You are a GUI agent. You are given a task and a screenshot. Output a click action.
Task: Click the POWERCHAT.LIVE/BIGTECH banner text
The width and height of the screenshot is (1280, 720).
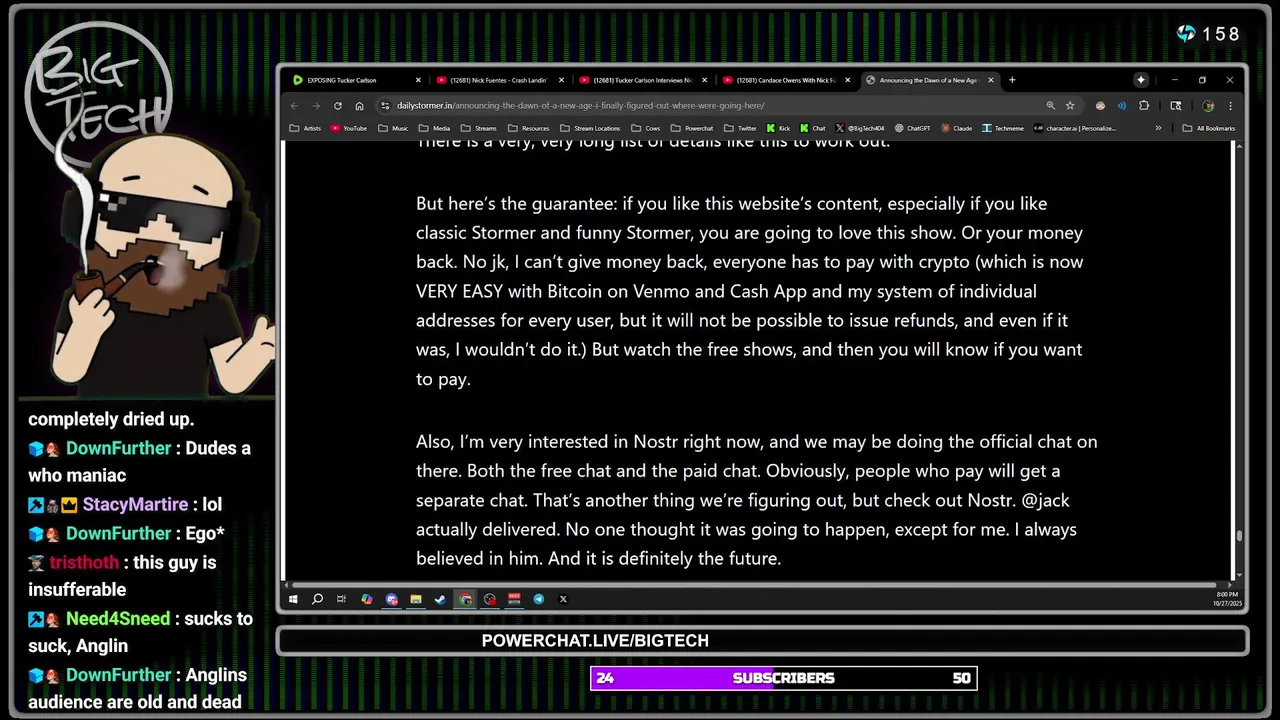595,641
